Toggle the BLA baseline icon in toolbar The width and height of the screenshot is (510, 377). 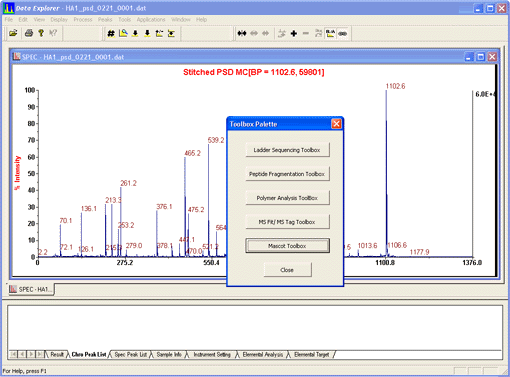pos(330,33)
